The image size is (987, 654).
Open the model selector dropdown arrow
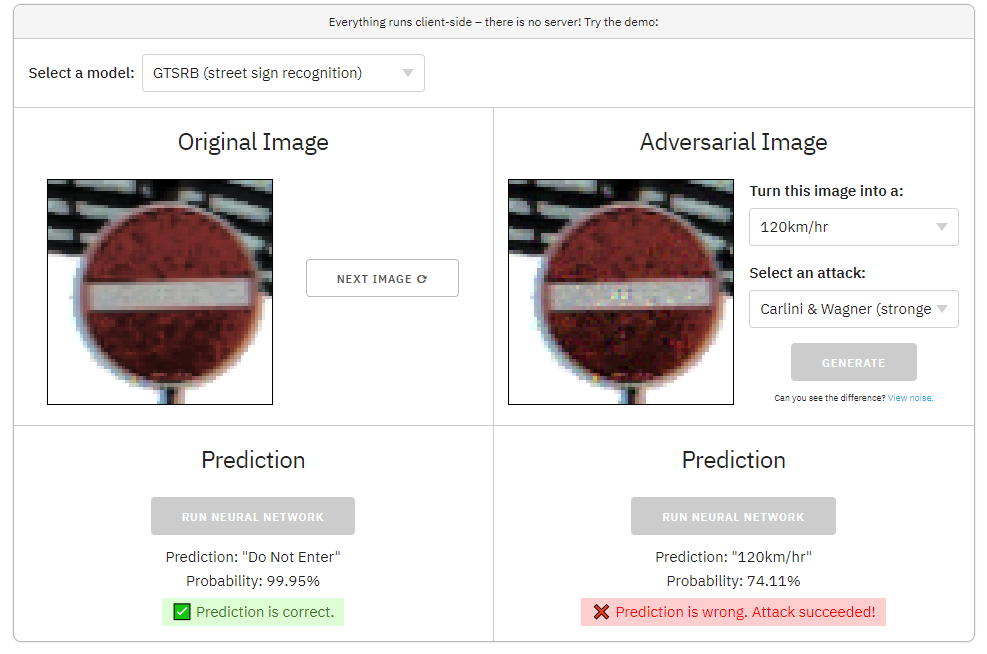pyautogui.click(x=408, y=73)
